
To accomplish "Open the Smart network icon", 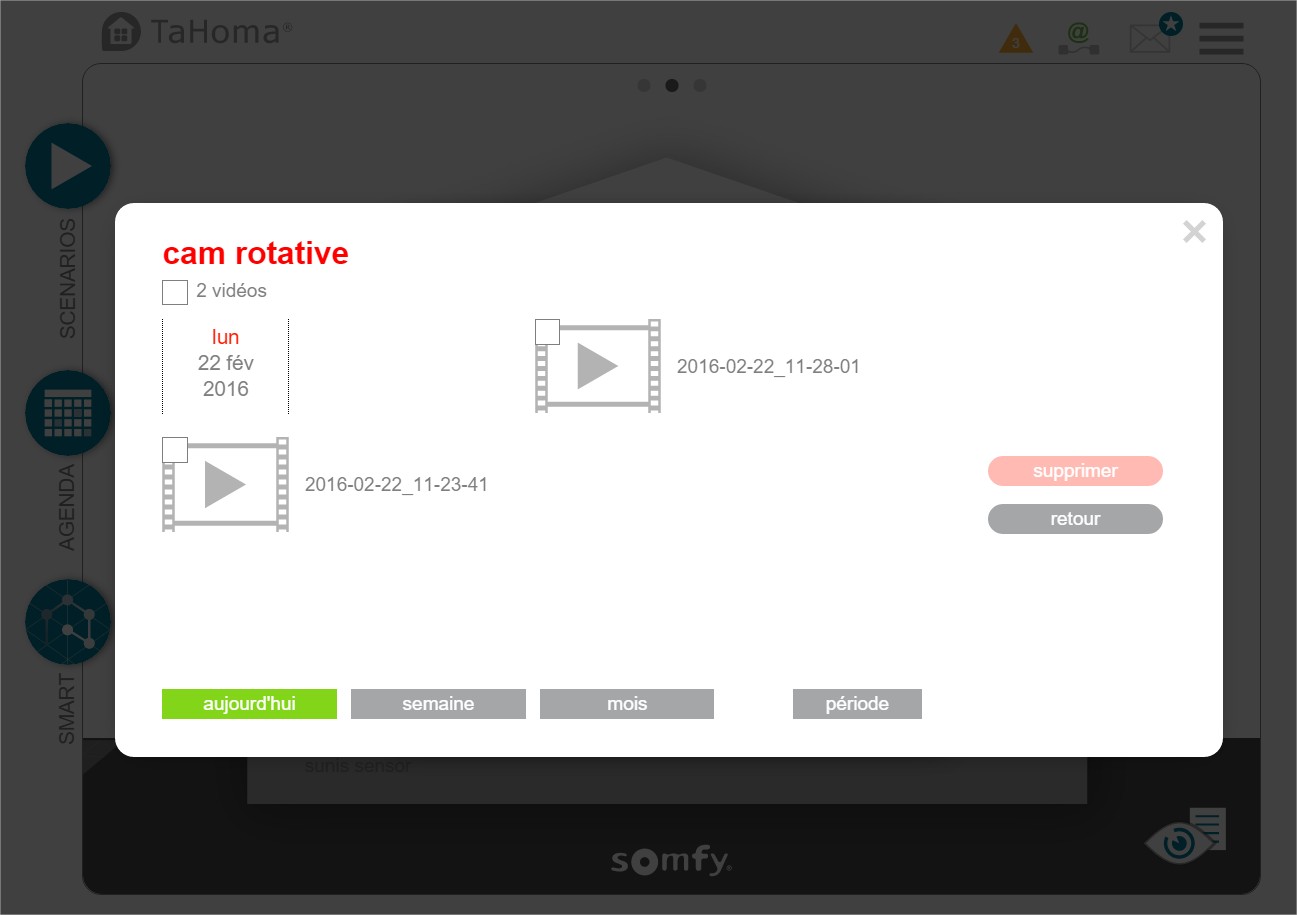I will tap(67, 621).
